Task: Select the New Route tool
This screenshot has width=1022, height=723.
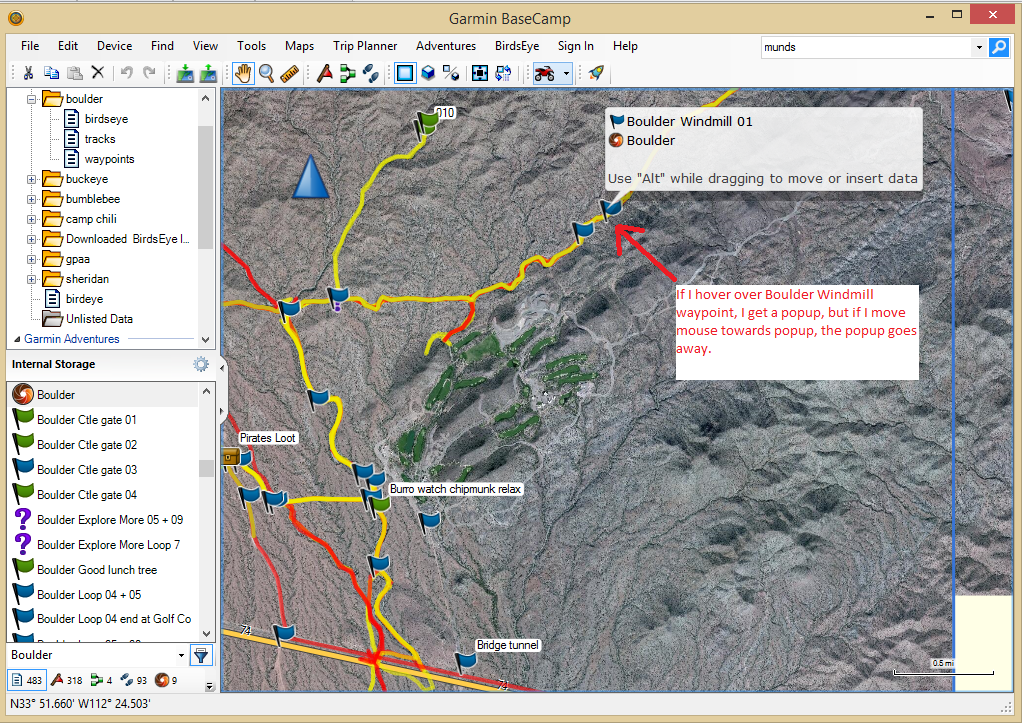Action: (x=347, y=73)
